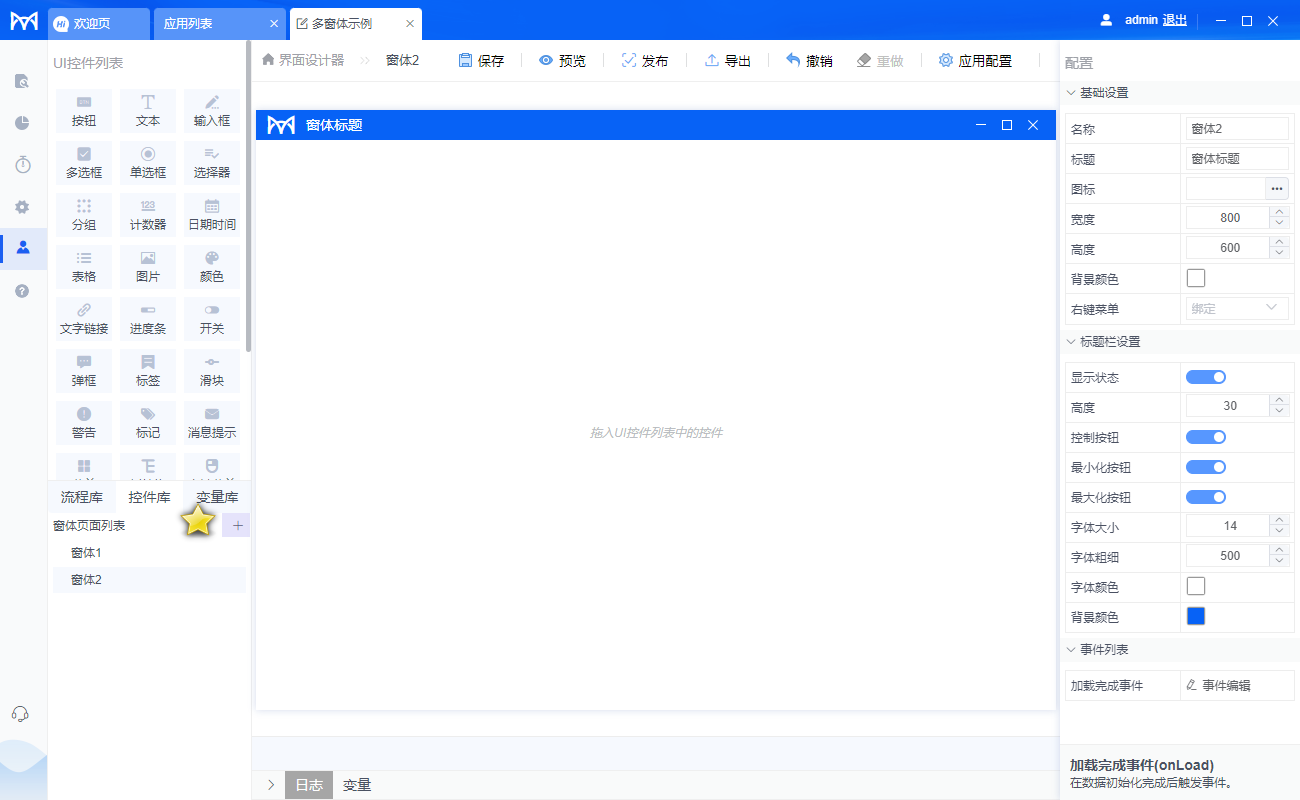Click 导出 export button
The width and height of the screenshot is (1300, 800).
727,60
